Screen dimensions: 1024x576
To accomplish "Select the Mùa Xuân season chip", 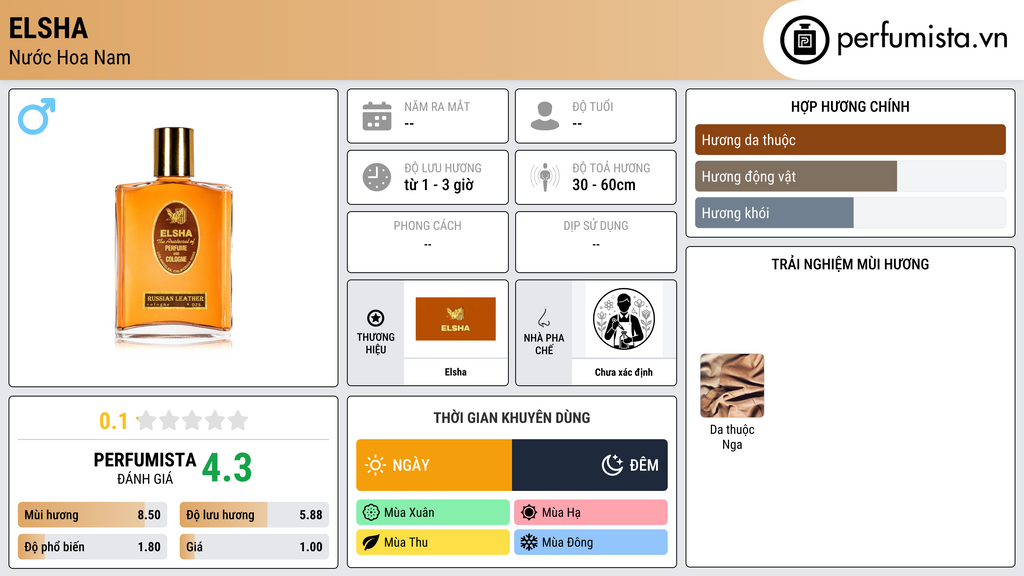I will 433,513.
